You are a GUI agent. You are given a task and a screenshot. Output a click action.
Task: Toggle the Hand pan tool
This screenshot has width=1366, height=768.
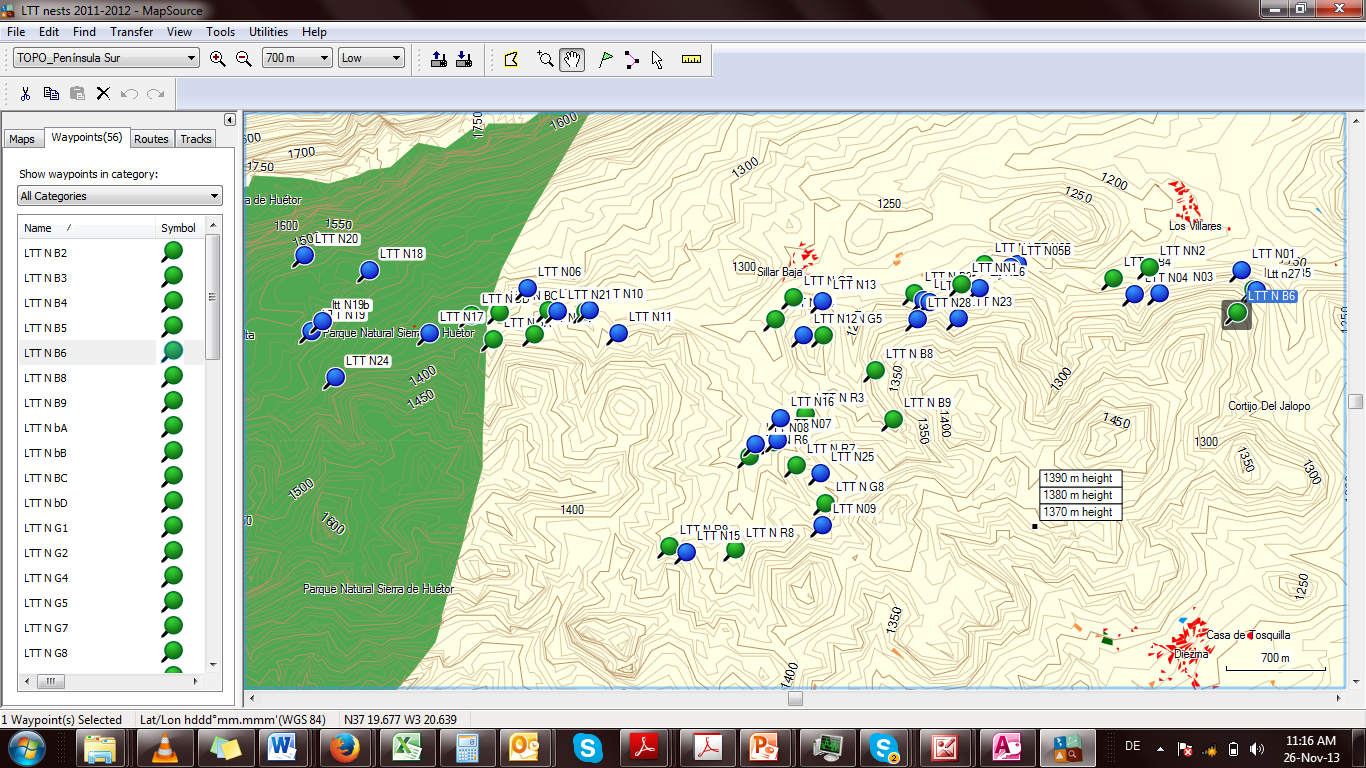pyautogui.click(x=572, y=60)
